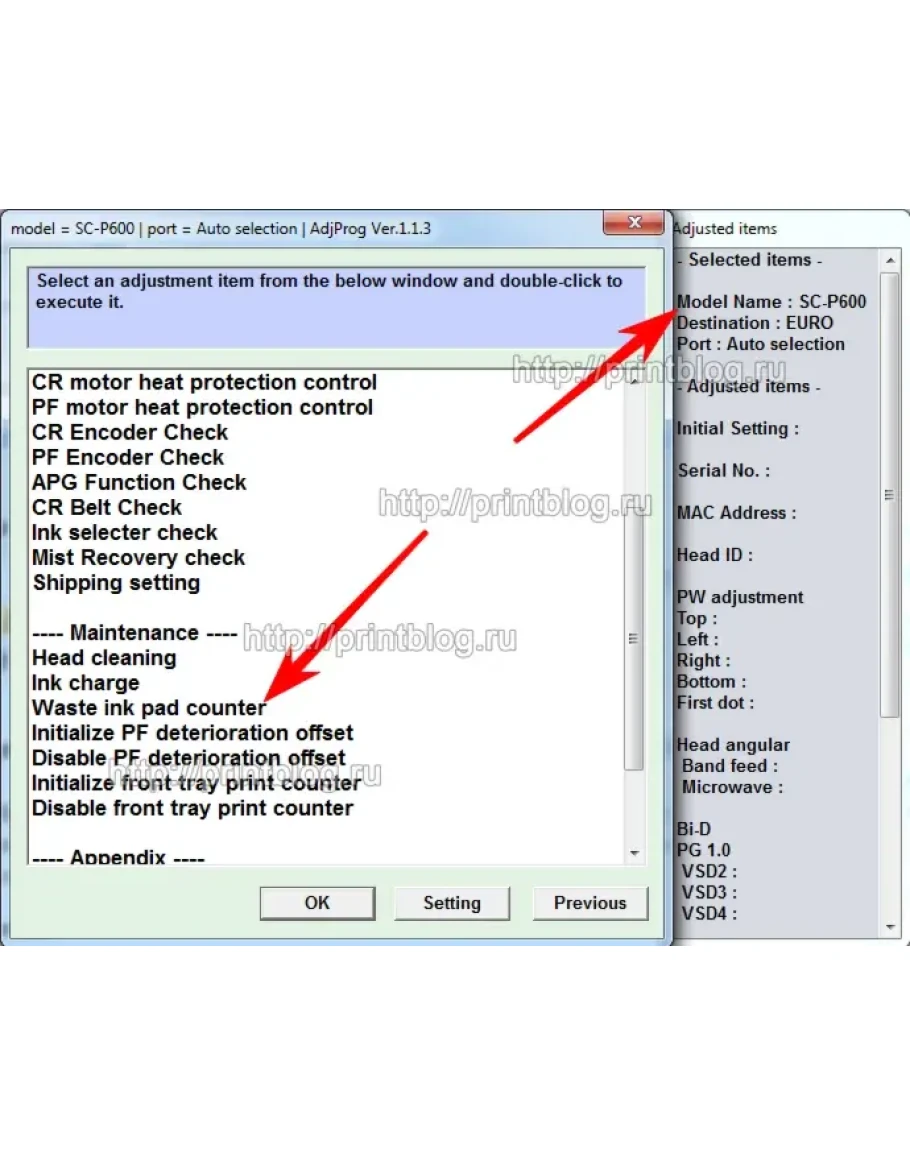Click Adjusted items panel scroll down arrow
This screenshot has width=910, height=1155.
pyautogui.click(x=889, y=927)
